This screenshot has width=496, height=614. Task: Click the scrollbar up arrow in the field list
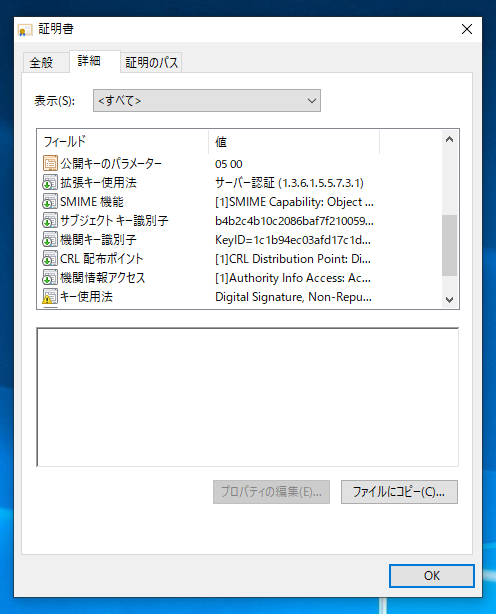(449, 139)
